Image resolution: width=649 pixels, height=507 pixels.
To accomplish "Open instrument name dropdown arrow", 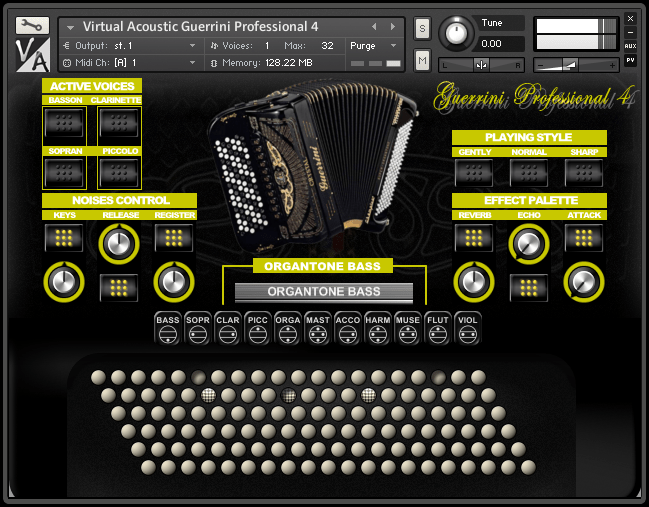I will tap(70, 28).
